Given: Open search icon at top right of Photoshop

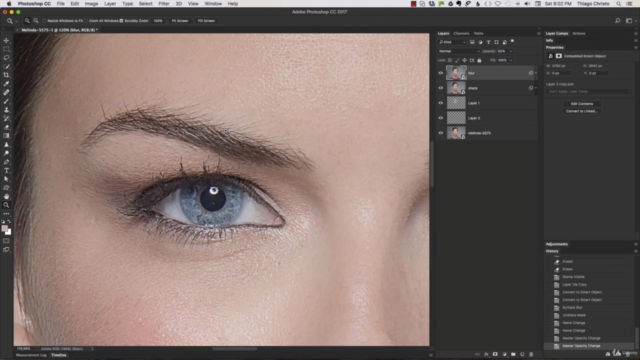Looking at the screenshot, I should tap(618, 21).
